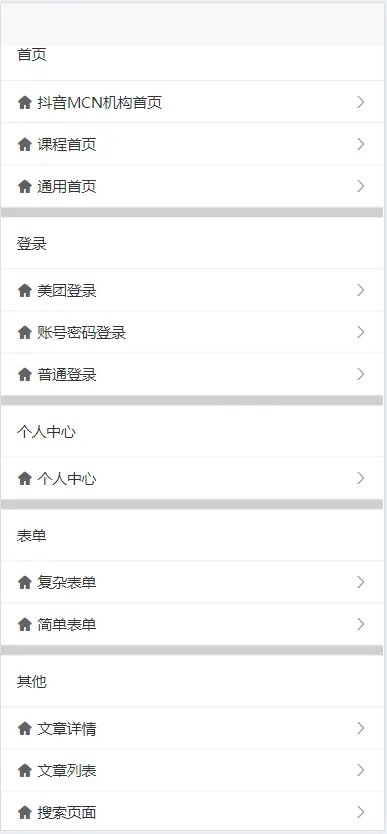Click home icon beside 账号密码登录
The width and height of the screenshot is (387, 834).
tap(24, 332)
